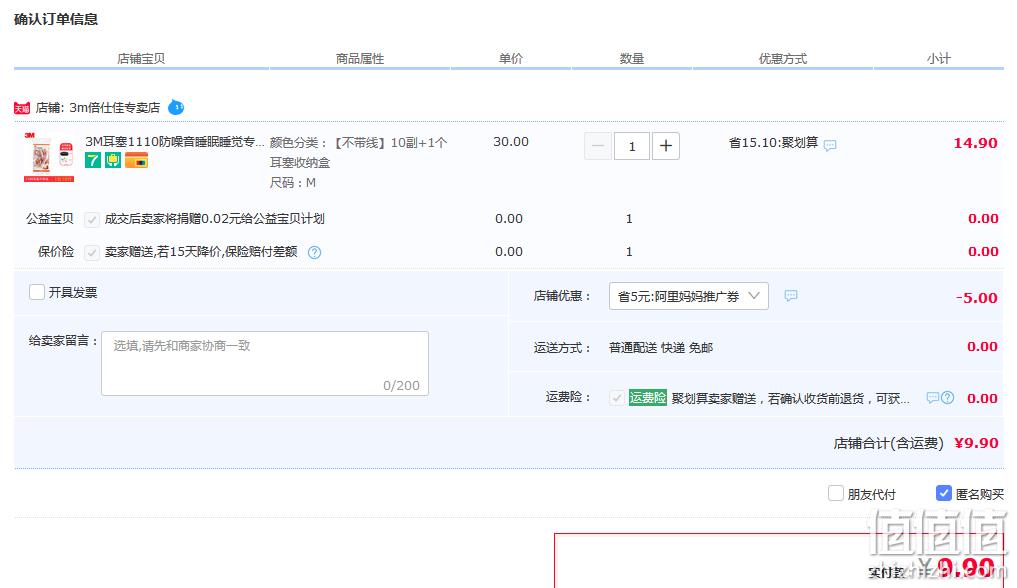Increase quantity with the plus button
The height and width of the screenshot is (588, 1017).
(x=665, y=146)
